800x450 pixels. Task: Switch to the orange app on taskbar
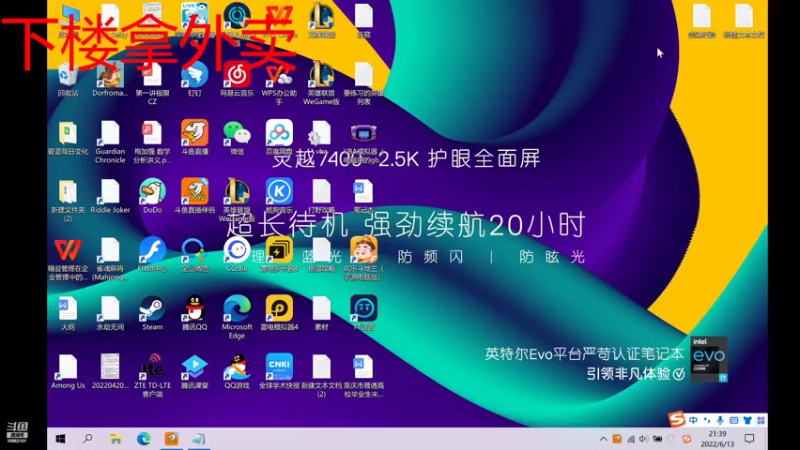(171, 439)
